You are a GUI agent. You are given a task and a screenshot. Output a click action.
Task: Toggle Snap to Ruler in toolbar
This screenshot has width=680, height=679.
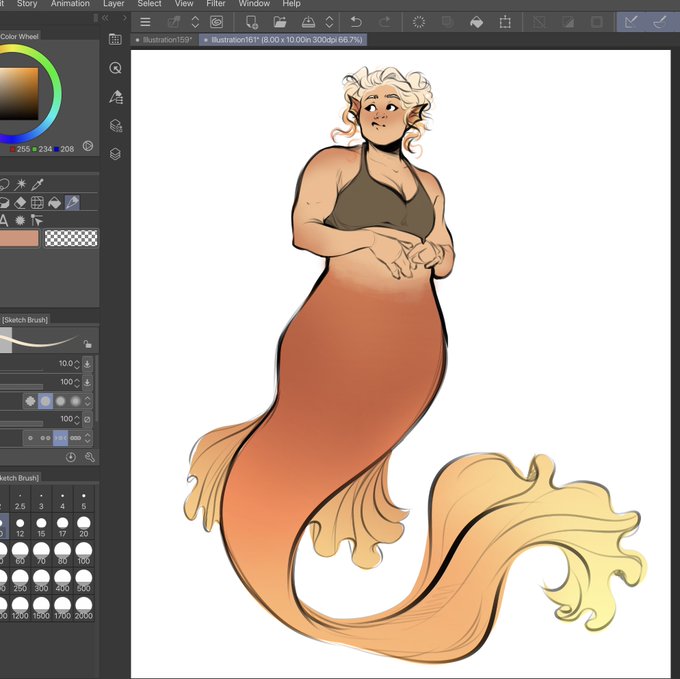tap(631, 22)
